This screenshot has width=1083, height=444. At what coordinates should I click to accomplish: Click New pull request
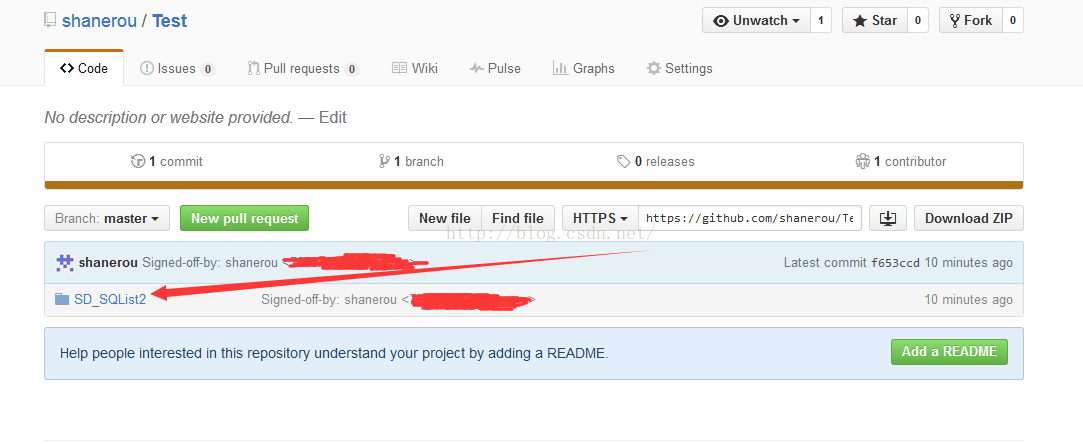(245, 218)
